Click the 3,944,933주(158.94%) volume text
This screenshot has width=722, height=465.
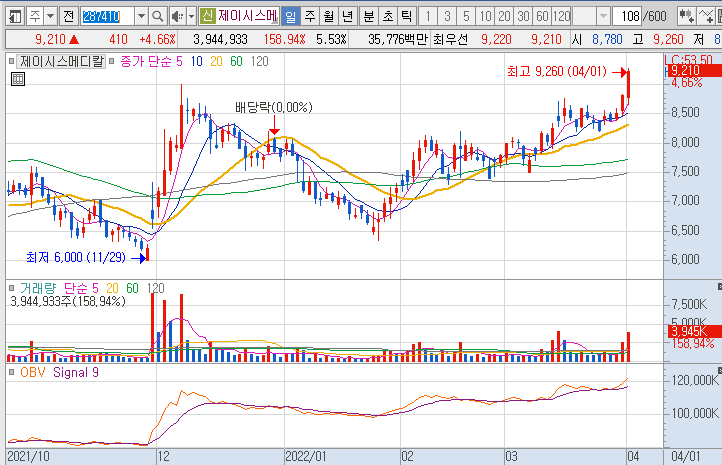[x=68, y=302]
